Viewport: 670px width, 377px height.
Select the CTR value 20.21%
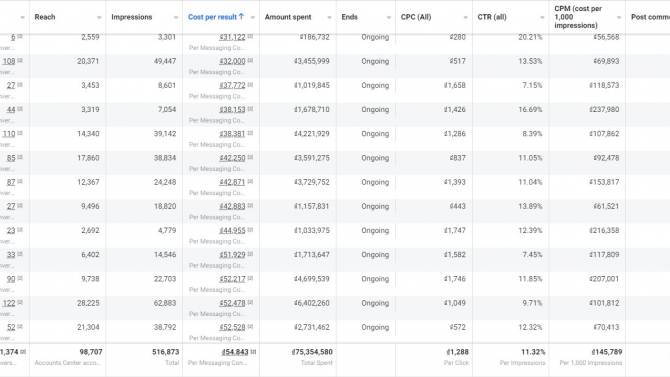pyautogui.click(x=530, y=37)
